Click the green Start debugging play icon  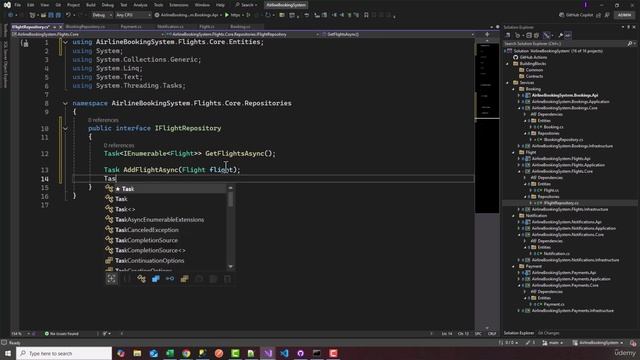tap(227, 15)
